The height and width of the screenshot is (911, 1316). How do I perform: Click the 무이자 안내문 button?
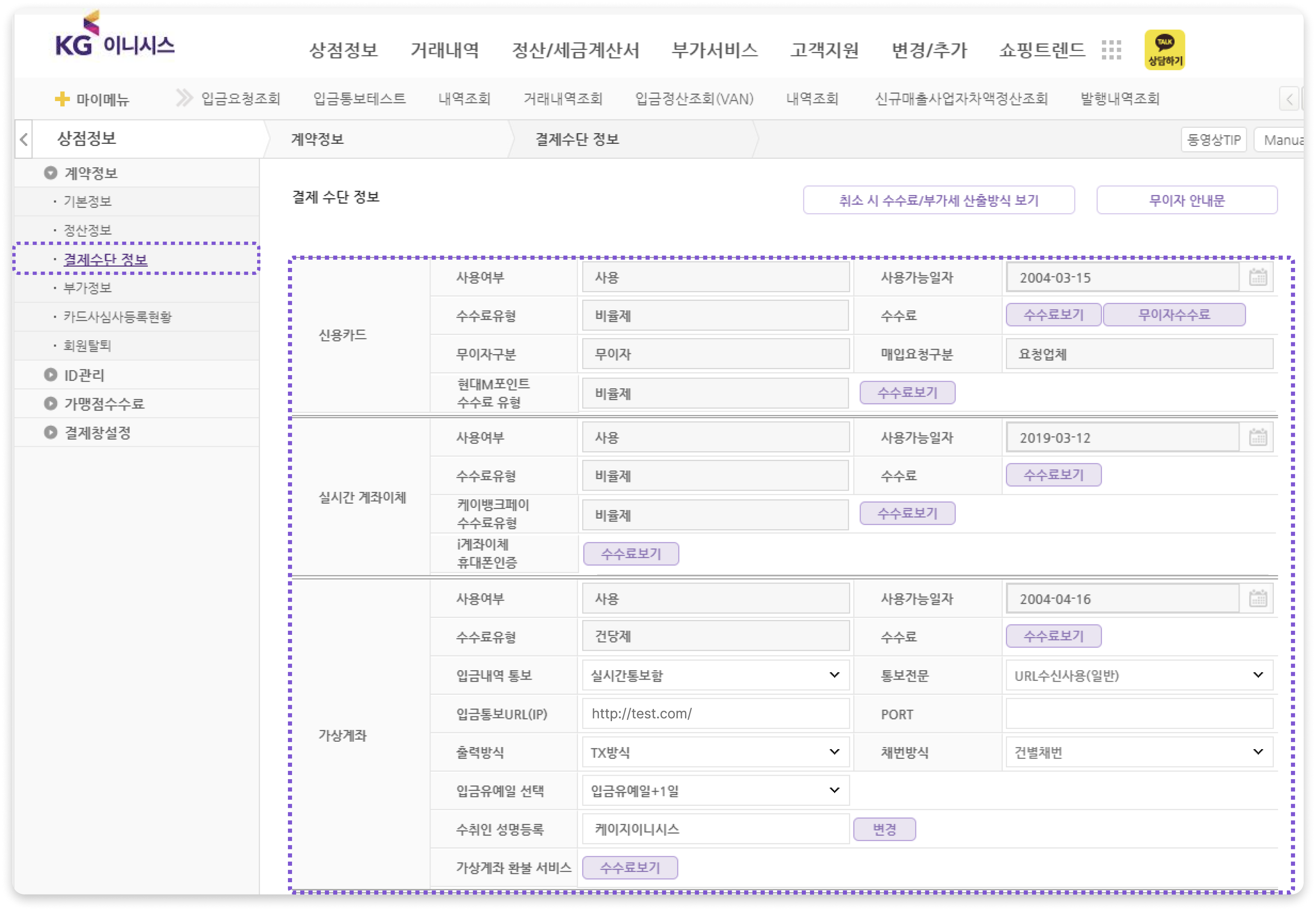click(1187, 201)
